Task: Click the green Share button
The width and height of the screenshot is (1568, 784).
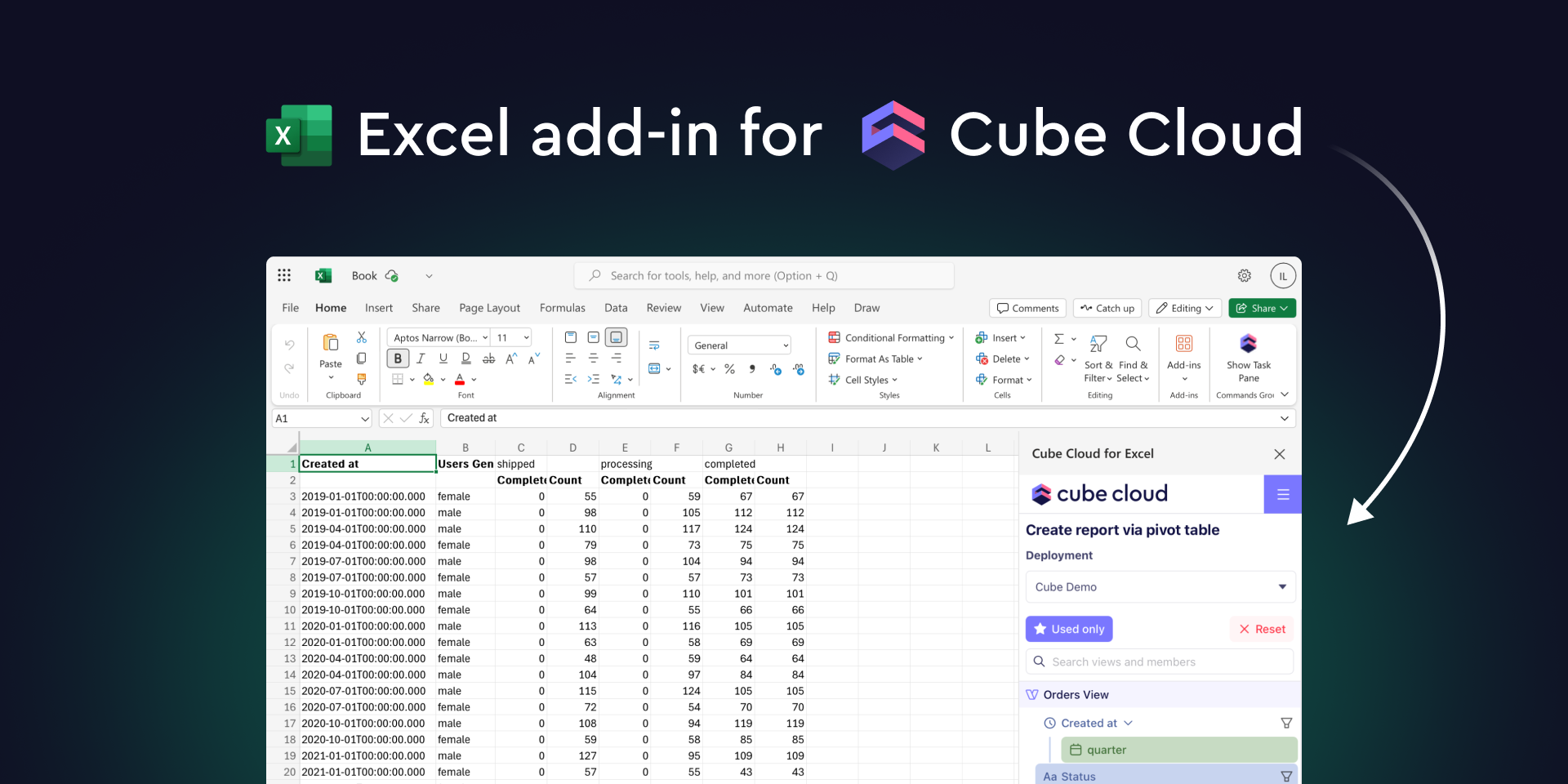Action: click(x=1262, y=308)
